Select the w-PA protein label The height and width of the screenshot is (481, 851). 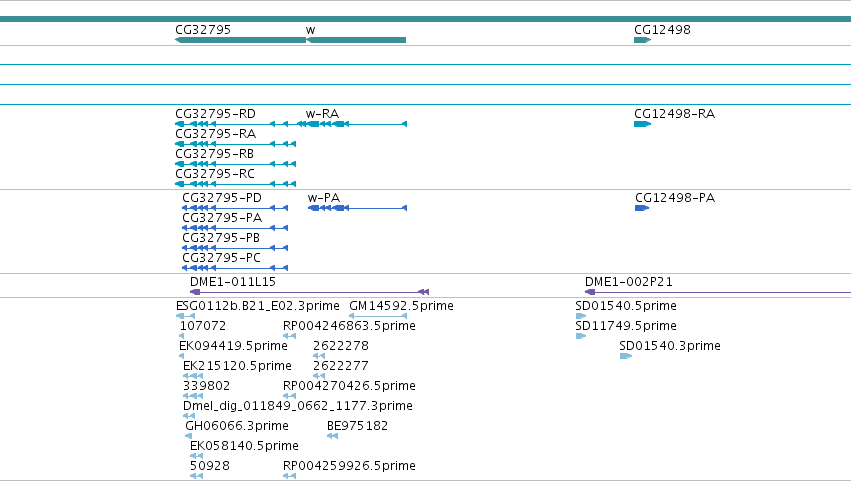pos(324,198)
